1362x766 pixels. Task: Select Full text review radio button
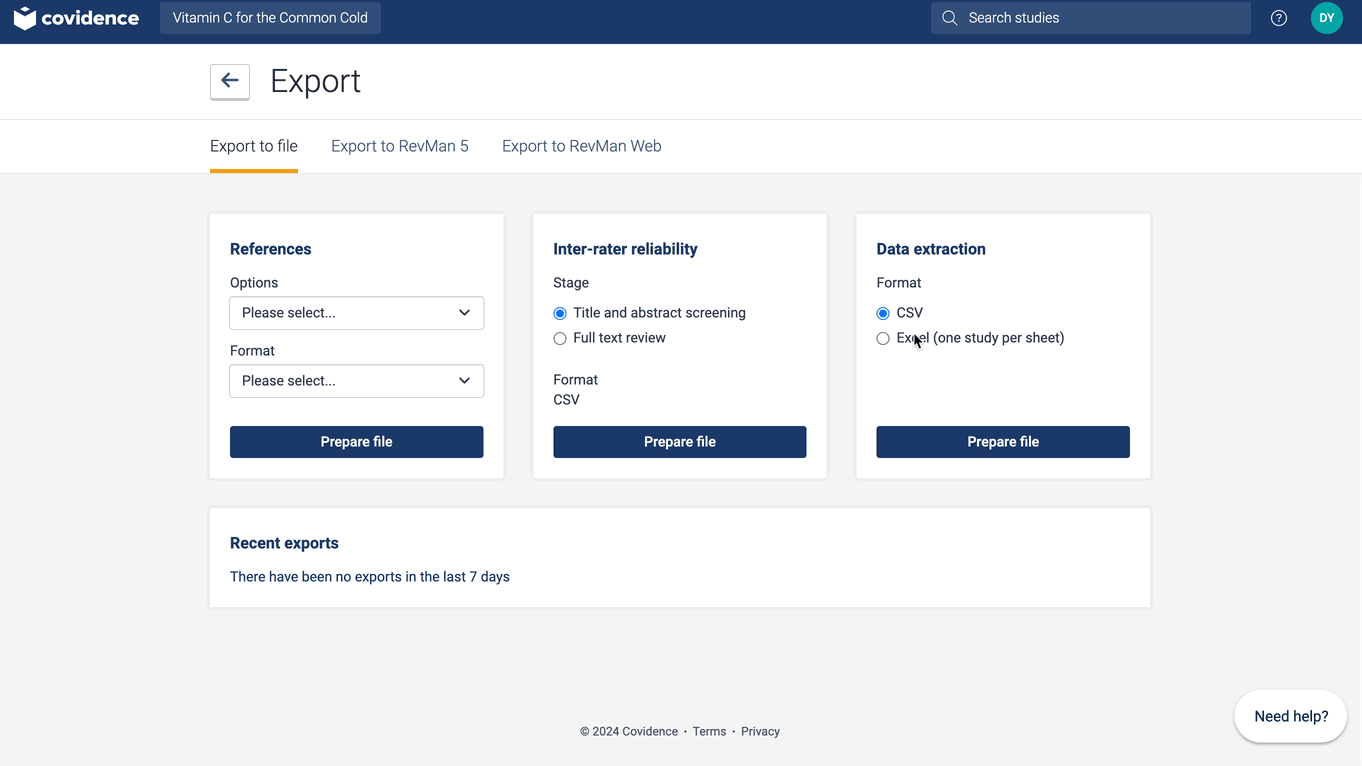pos(560,339)
